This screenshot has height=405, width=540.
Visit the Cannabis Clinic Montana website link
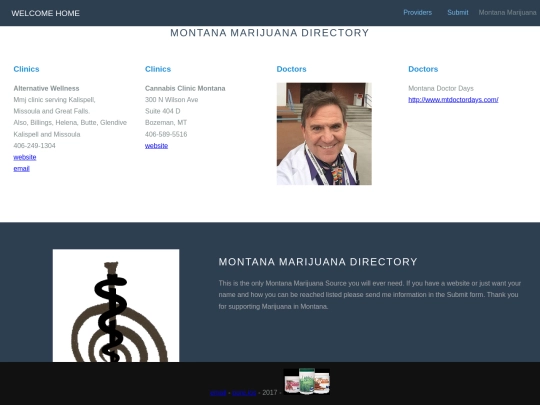(156, 145)
